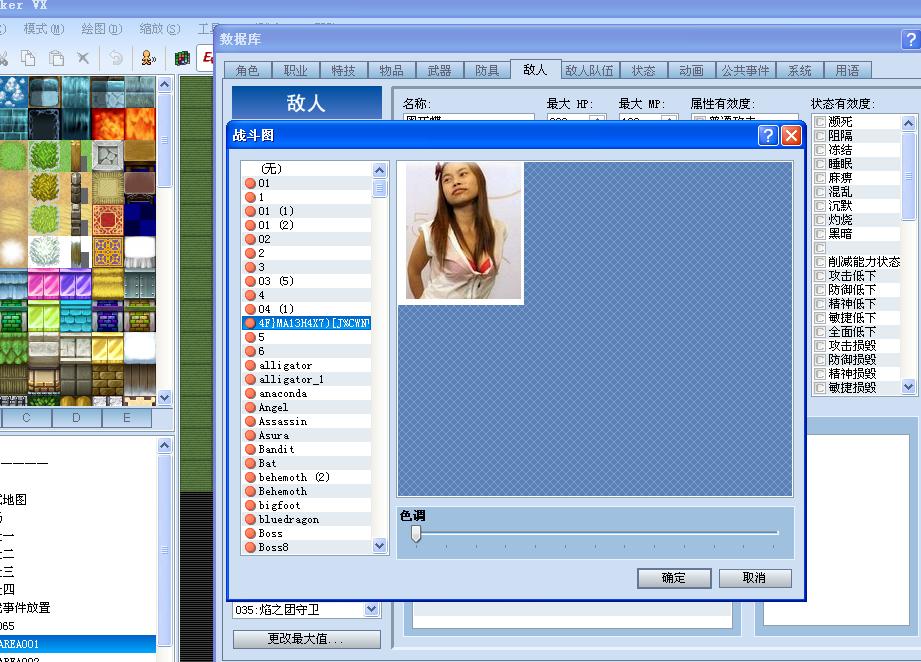Confirm with the 确定 button
This screenshot has height=662, width=921.
click(x=674, y=578)
